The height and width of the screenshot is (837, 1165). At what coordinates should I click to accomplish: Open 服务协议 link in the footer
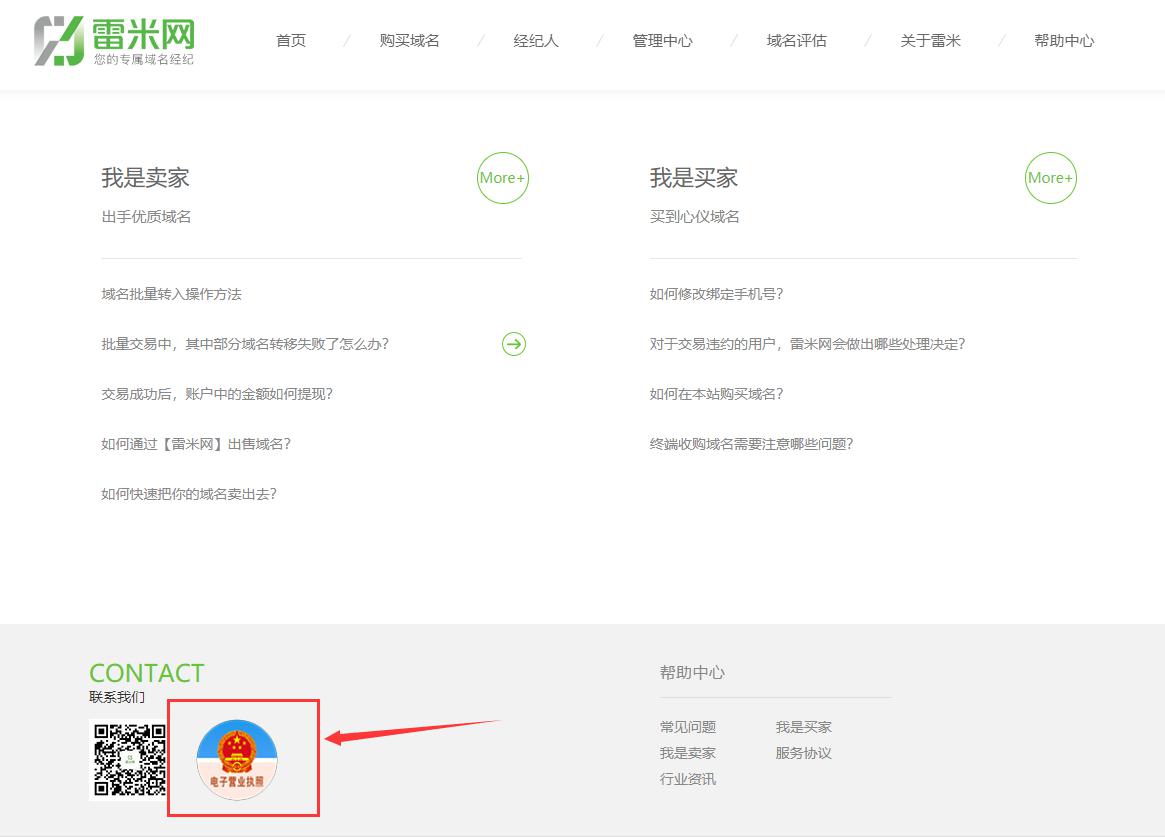pos(803,753)
